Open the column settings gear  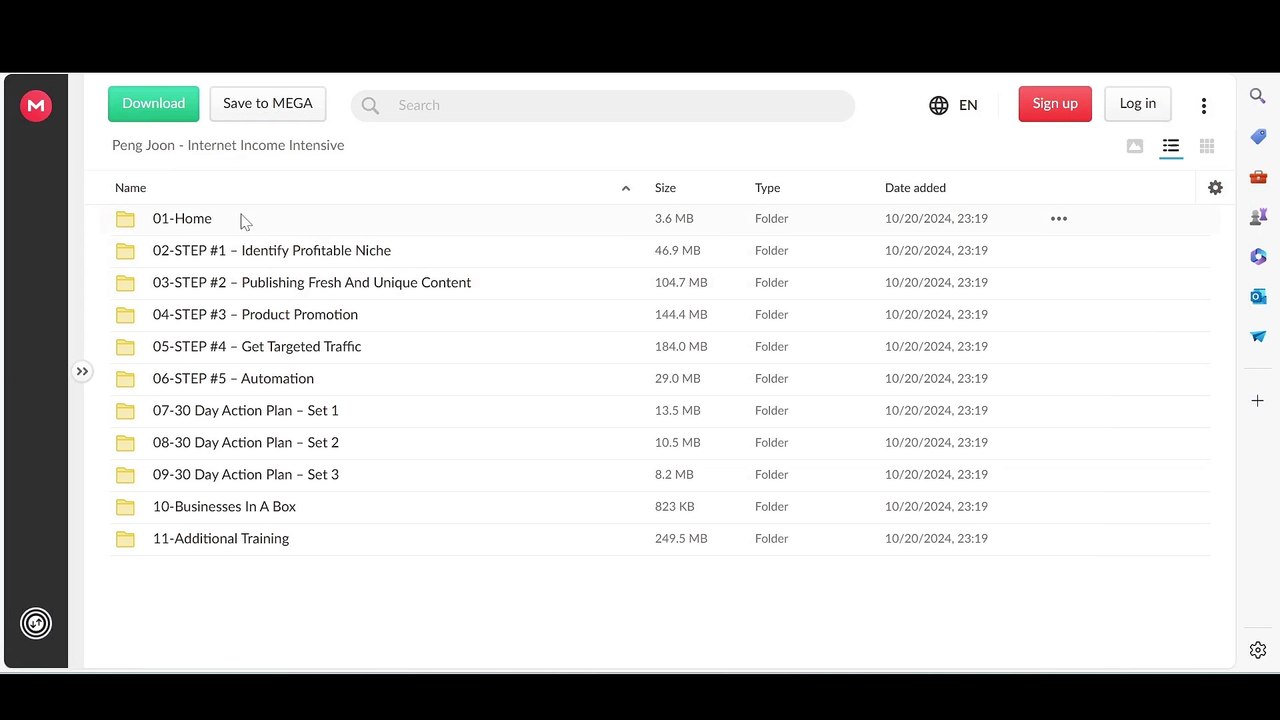tap(1215, 188)
